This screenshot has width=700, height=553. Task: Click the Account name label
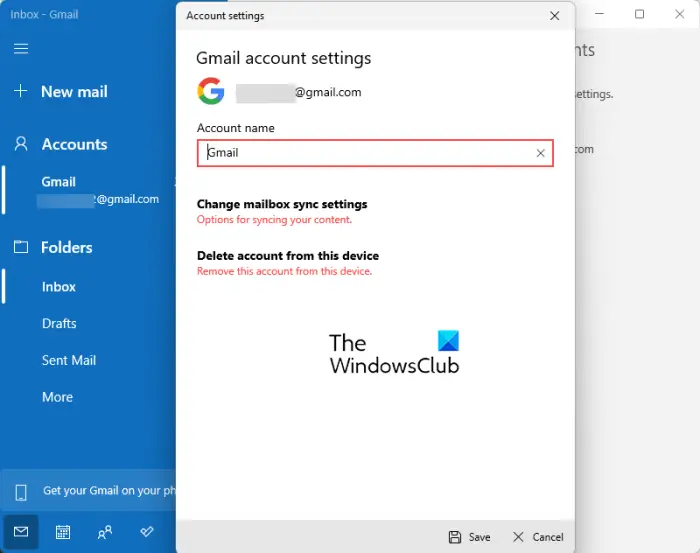(x=236, y=128)
